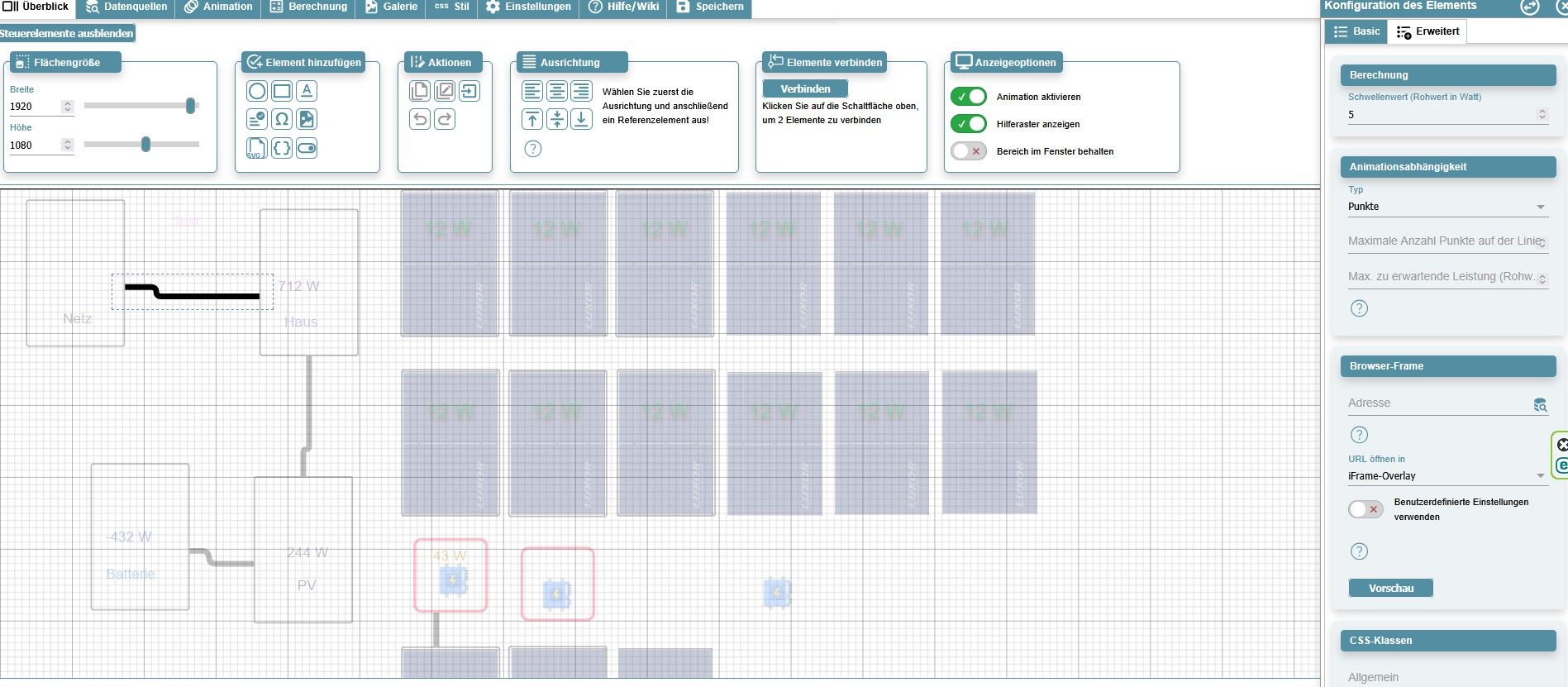Add a rectangle element
Screen dimensions: 1568x687
coord(282,91)
